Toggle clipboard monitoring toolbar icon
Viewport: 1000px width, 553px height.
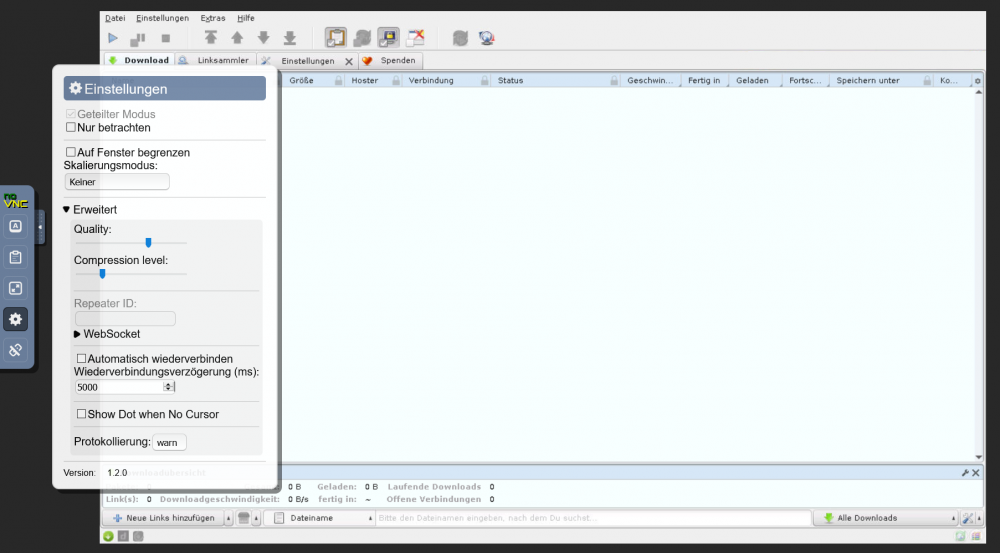(x=335, y=38)
